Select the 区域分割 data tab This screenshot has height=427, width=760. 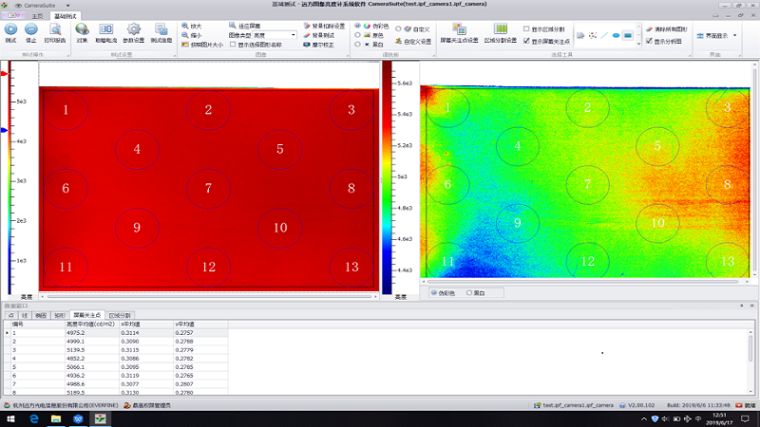click(x=119, y=314)
